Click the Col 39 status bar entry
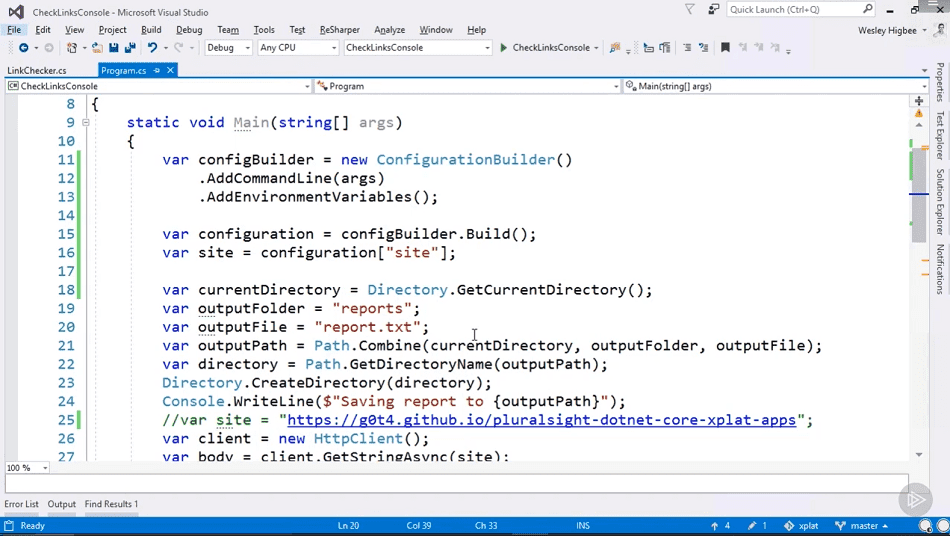The image size is (950, 536). [419, 526]
